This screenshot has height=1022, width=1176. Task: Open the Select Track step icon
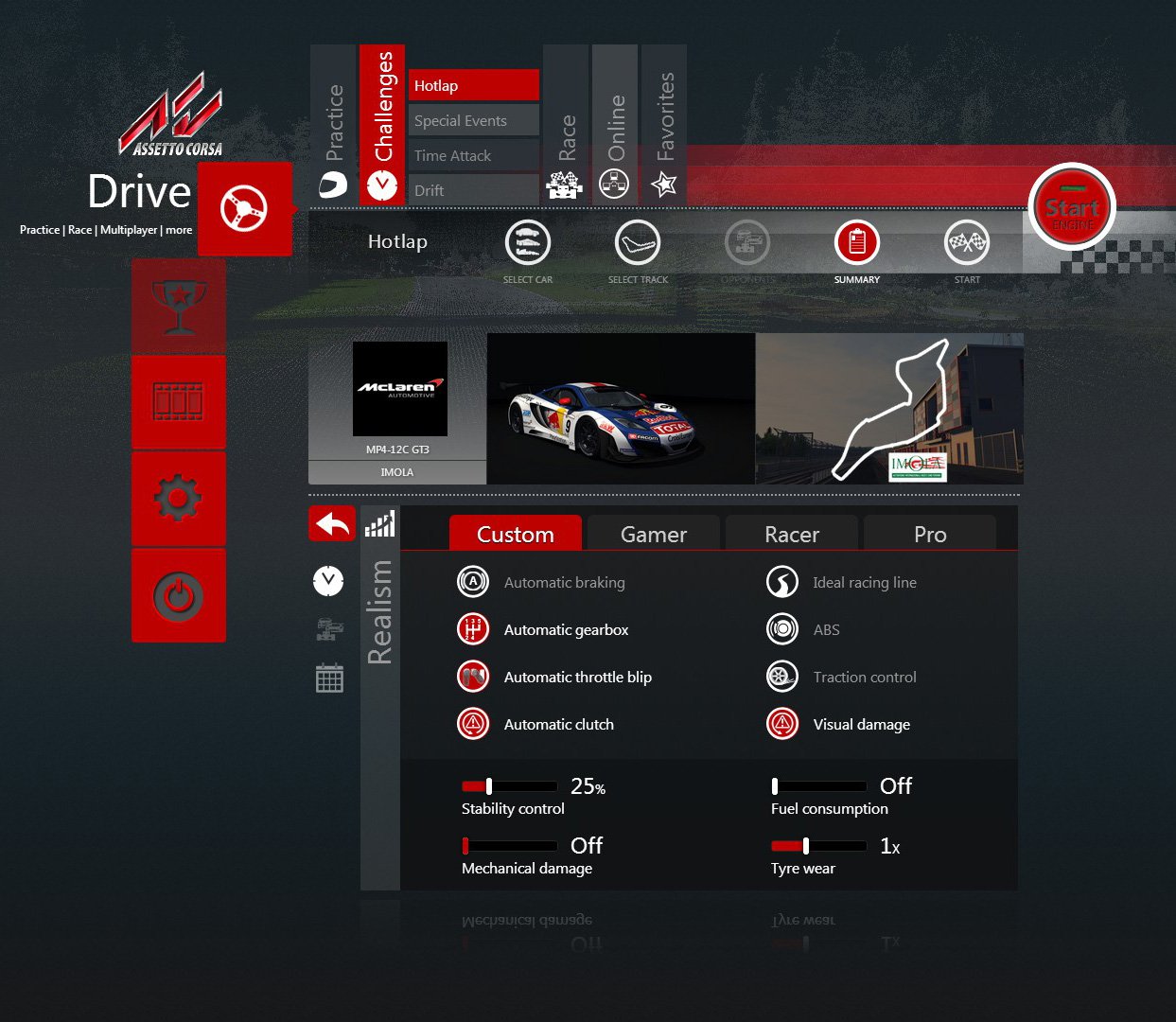tap(638, 243)
